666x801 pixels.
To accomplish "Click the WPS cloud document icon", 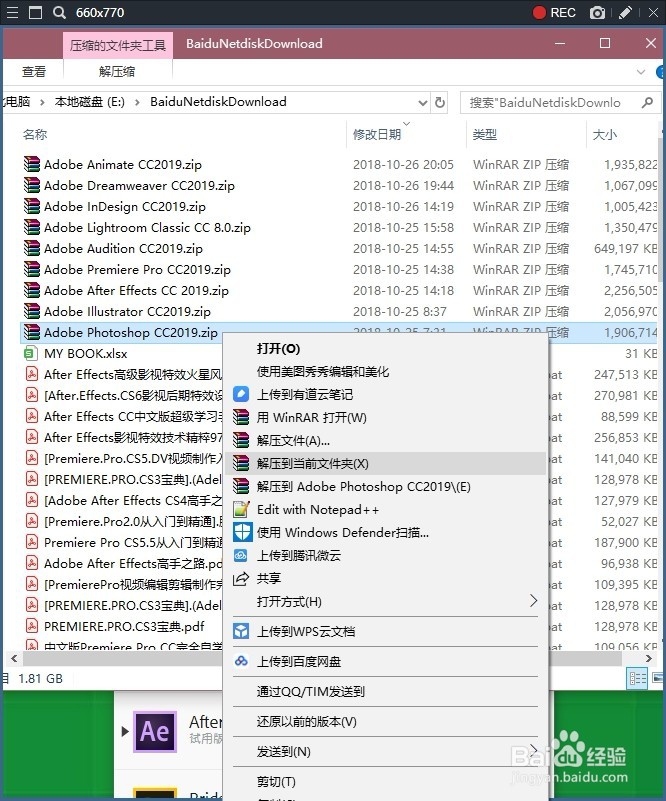I will point(241,631).
